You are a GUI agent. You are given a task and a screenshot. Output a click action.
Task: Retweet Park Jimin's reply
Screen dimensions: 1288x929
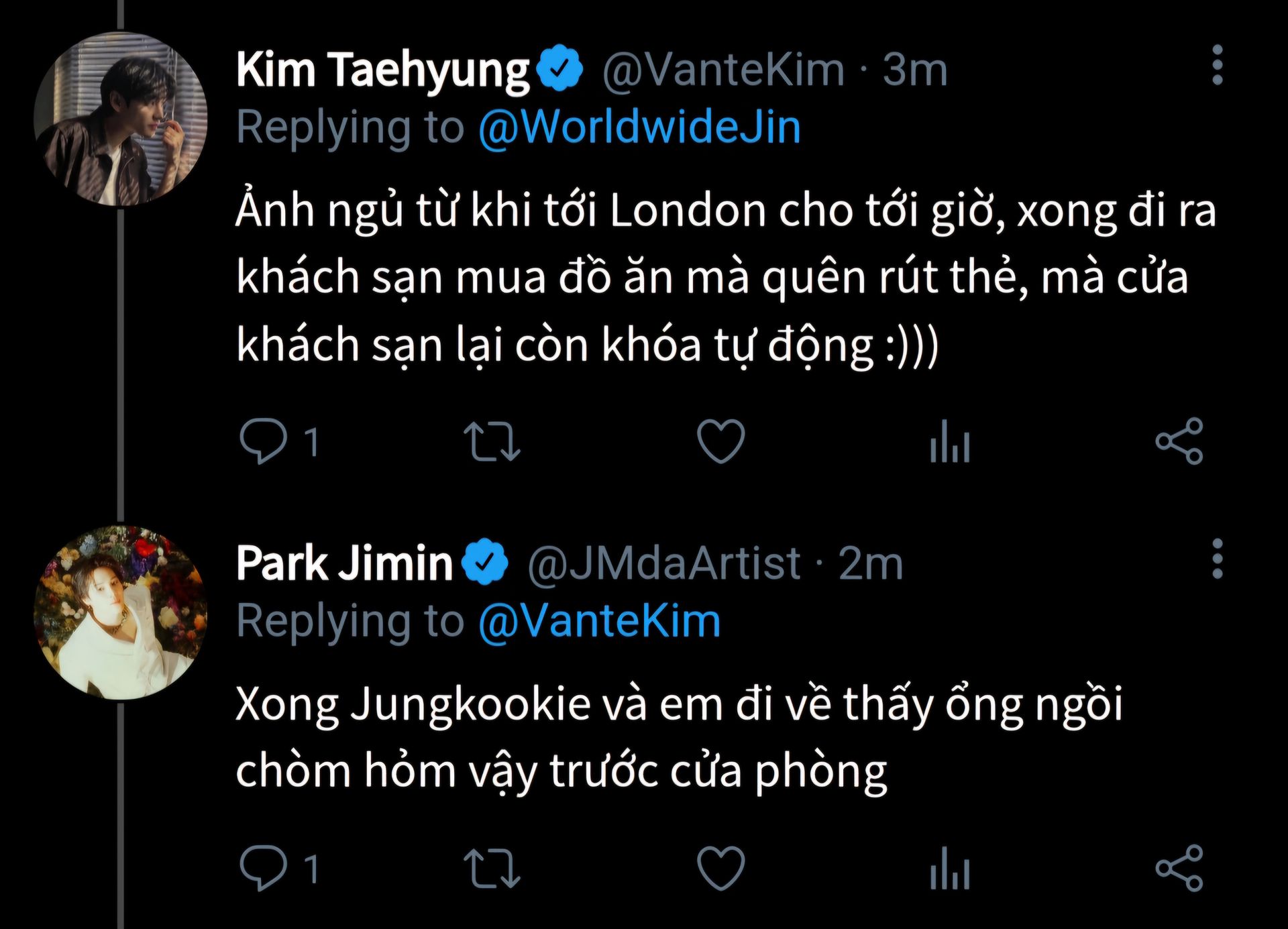[492, 868]
